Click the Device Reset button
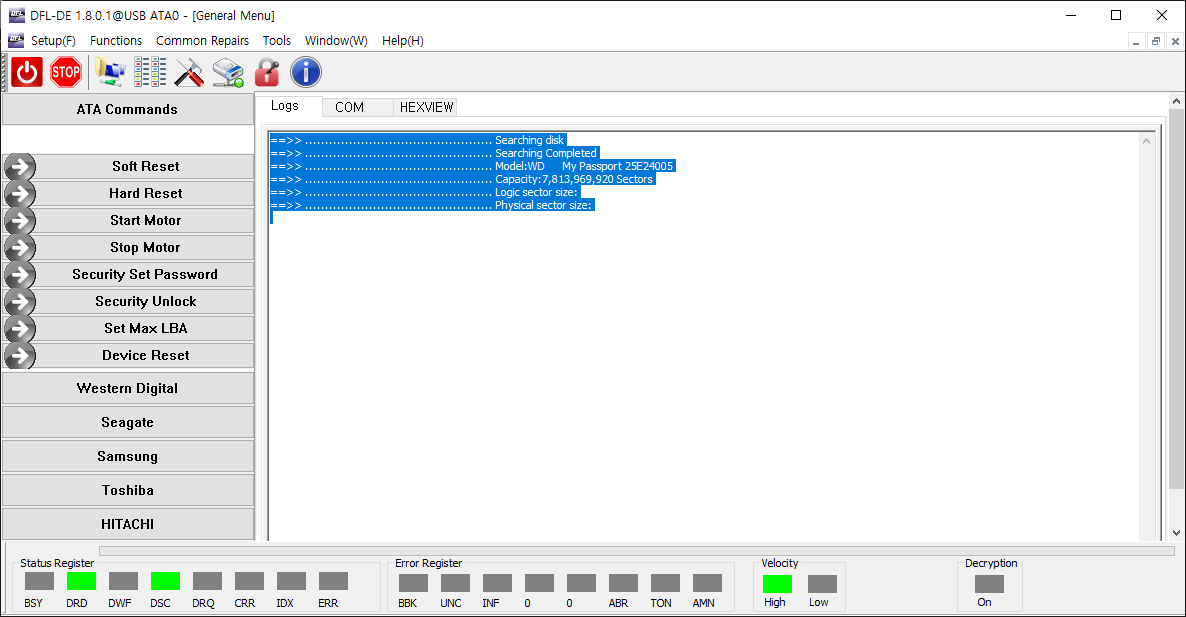This screenshot has height=617, width=1186. tap(144, 355)
